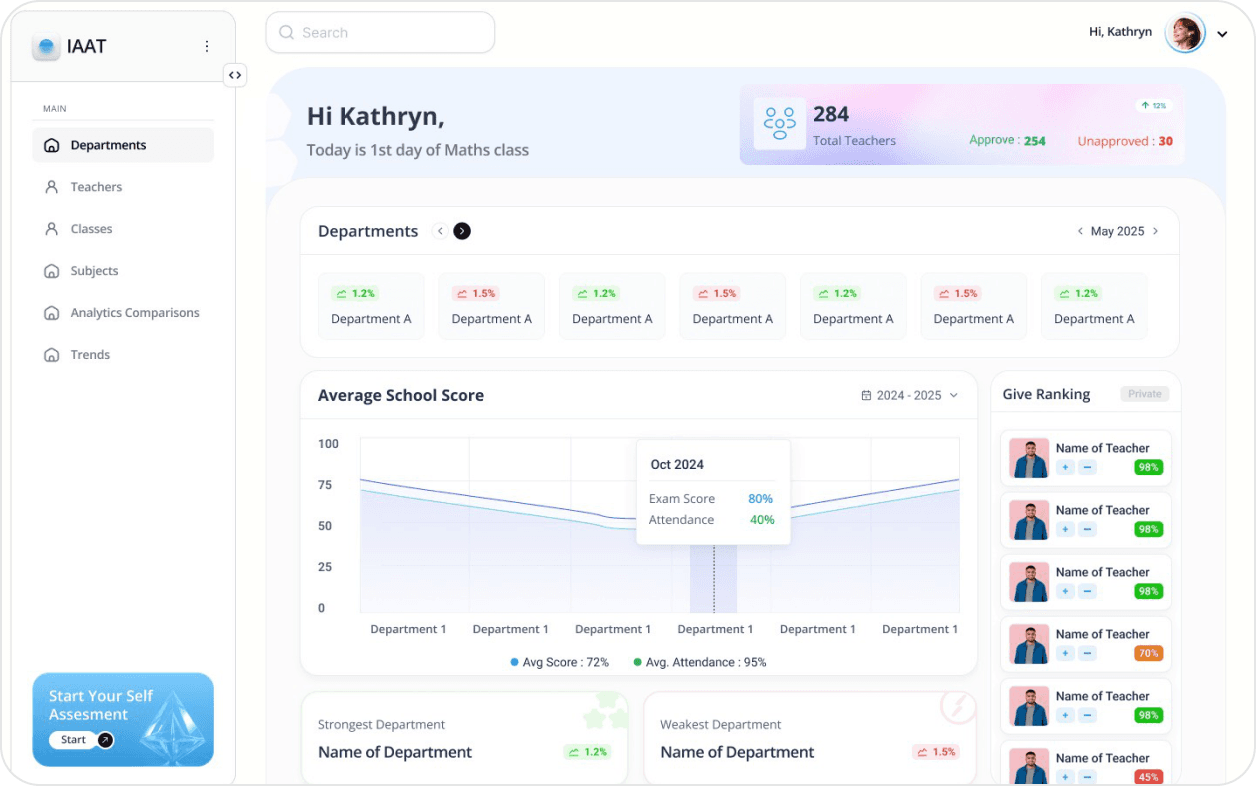
Task: Click the Unapproved : 30 count
Action: pyautogui.click(x=1125, y=142)
